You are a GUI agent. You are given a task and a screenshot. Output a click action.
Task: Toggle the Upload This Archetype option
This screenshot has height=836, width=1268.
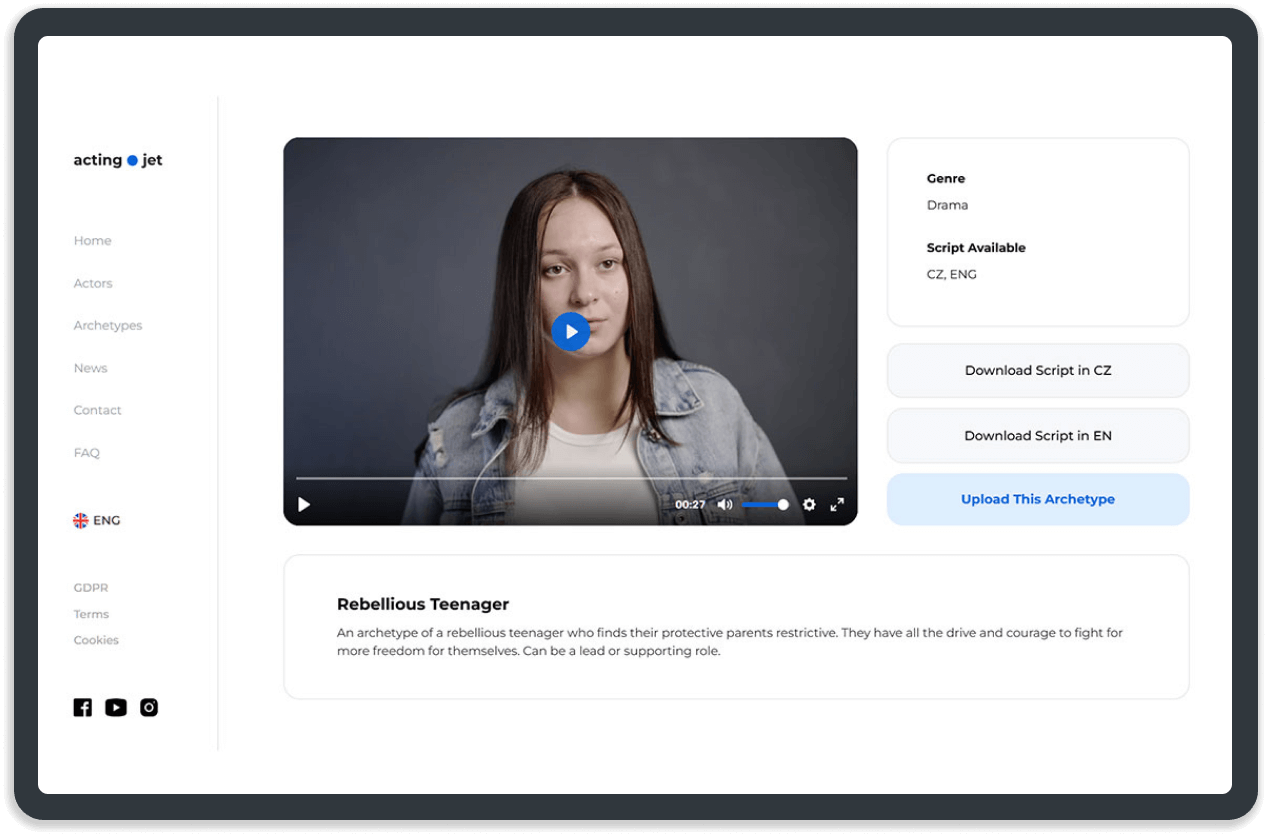[x=1037, y=499]
